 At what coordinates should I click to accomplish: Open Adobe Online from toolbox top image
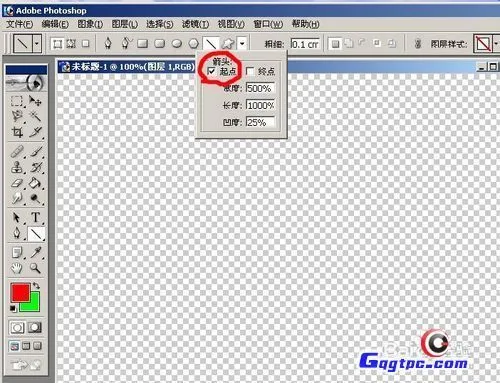(x=26, y=83)
